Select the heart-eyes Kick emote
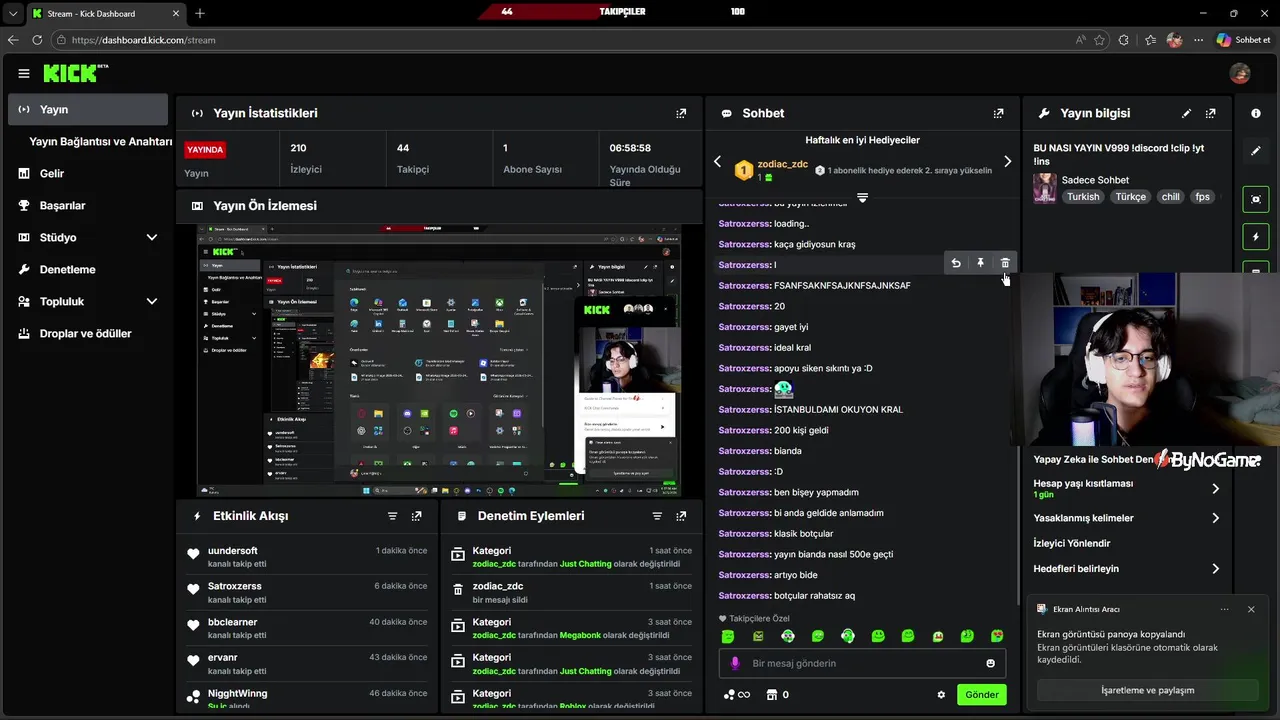The width and height of the screenshot is (1280, 720). [x=997, y=636]
